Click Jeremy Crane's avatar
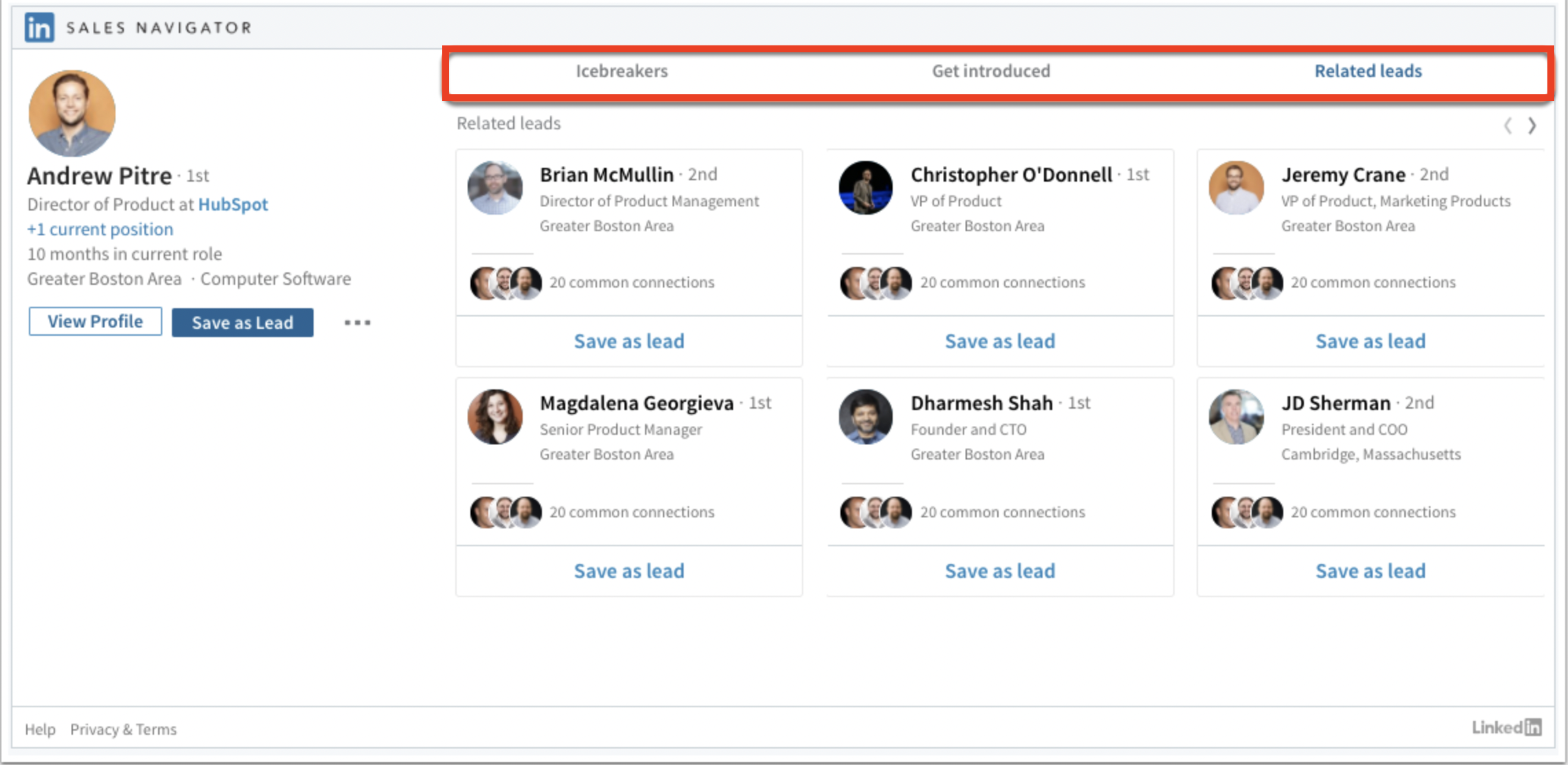The image size is (1568, 765). (x=1237, y=188)
